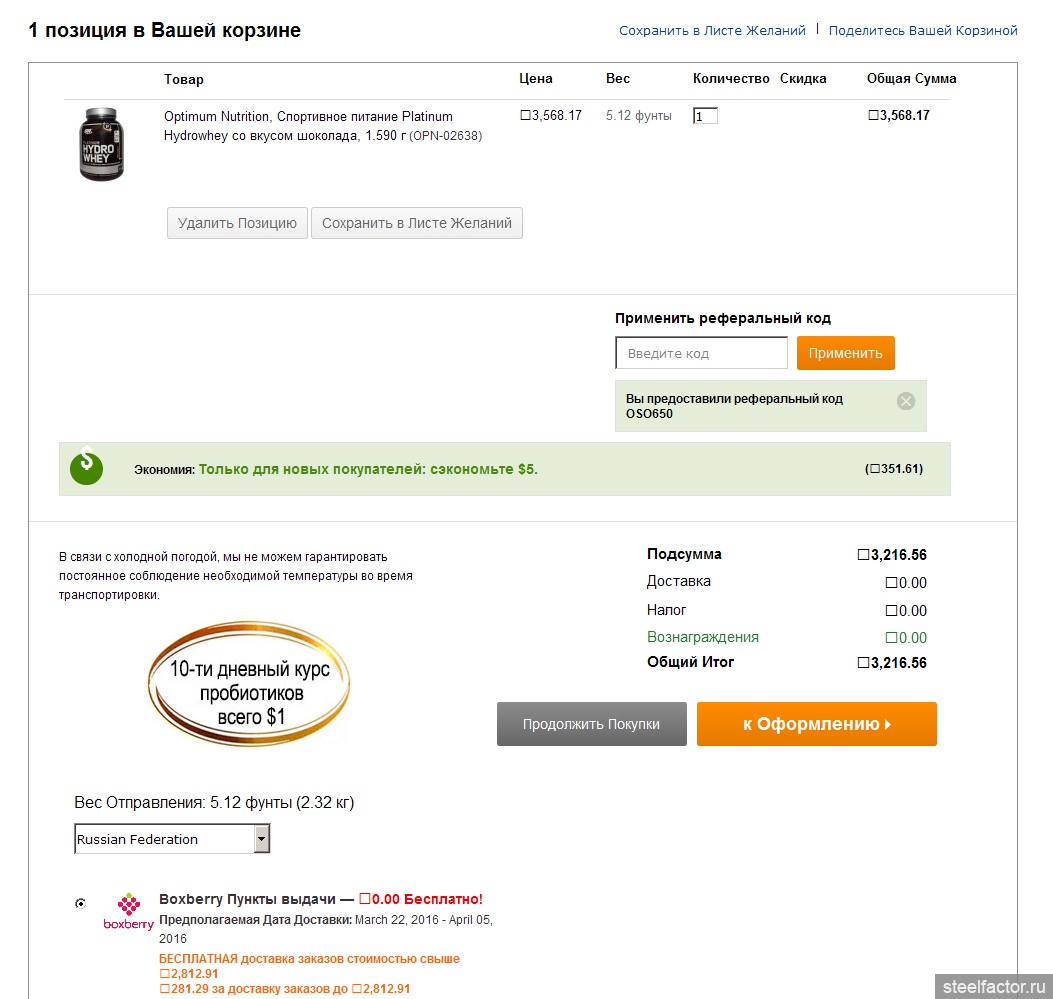This screenshot has width=1053, height=999.
Task: Click the green Вознаграждения link
Action: (x=702, y=637)
